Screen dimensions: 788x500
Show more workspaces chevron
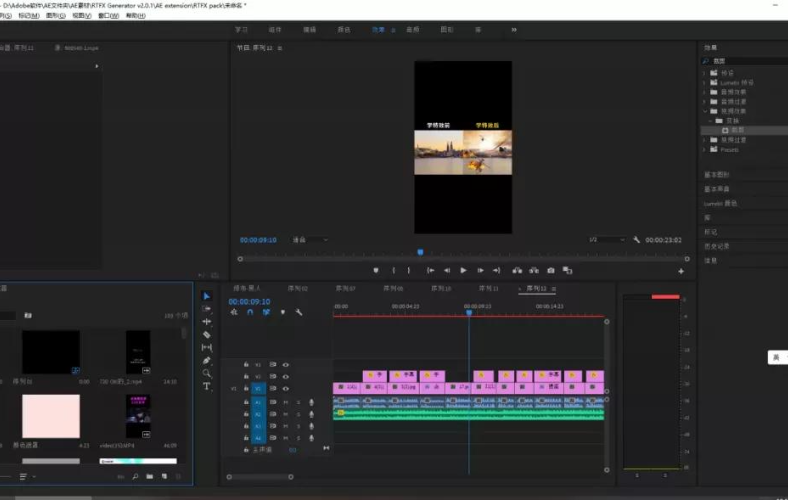tap(514, 30)
